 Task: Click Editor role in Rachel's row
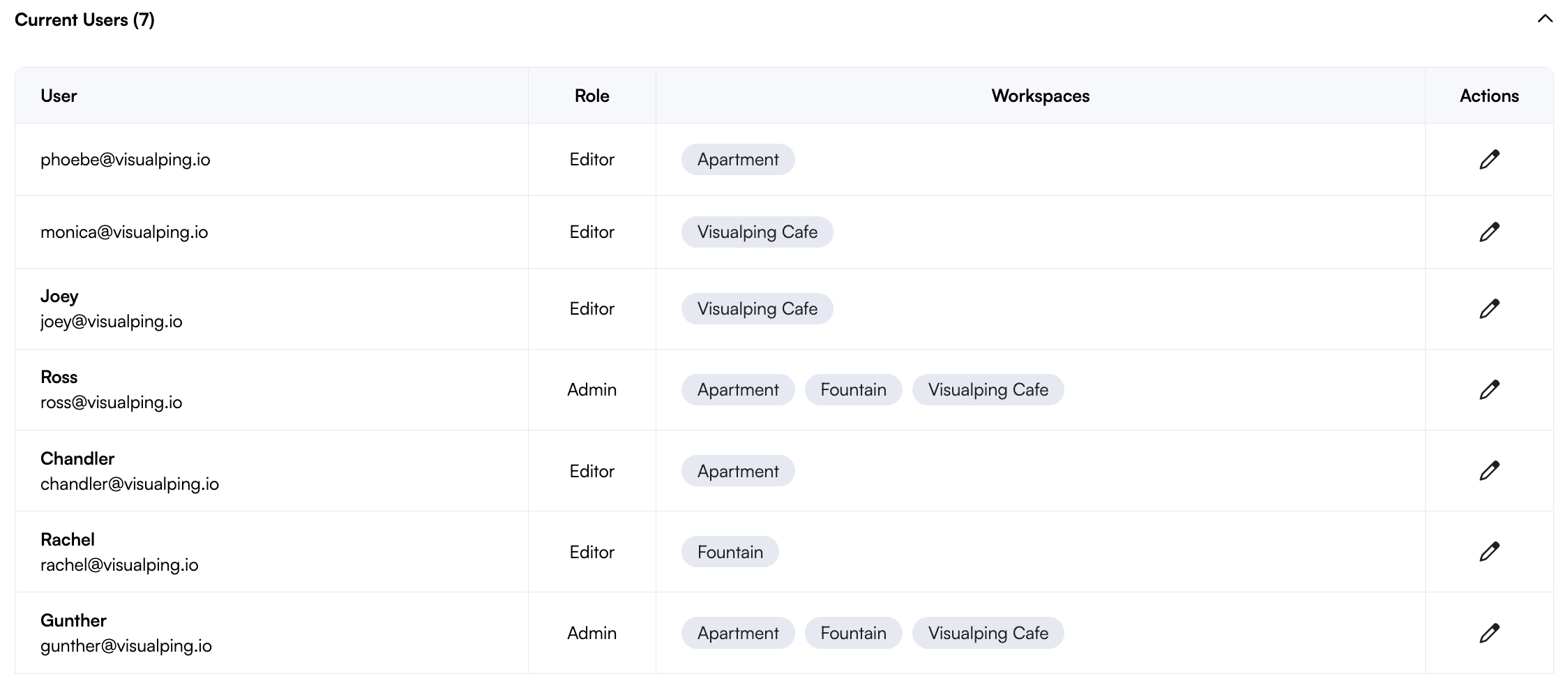coord(592,552)
